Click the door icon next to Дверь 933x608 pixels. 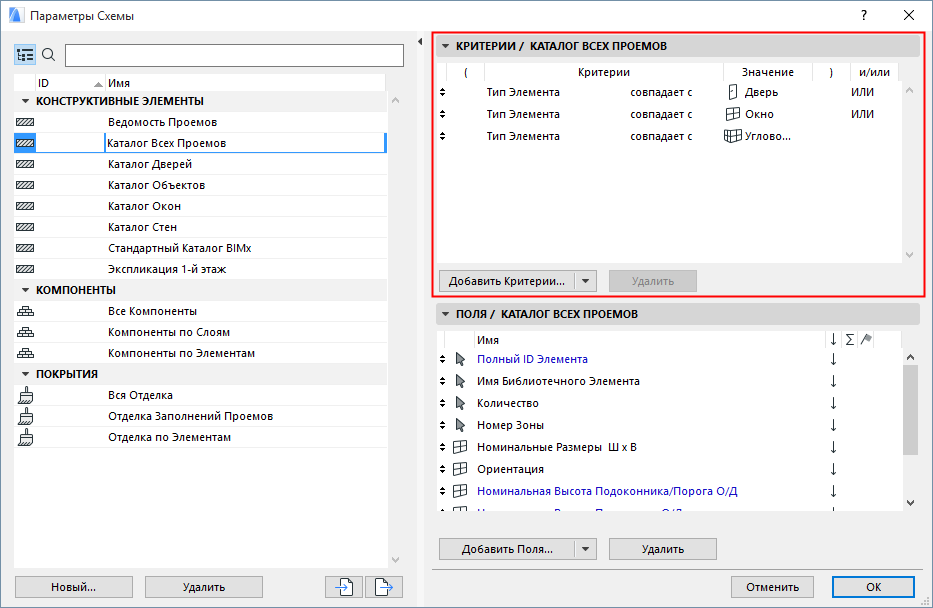(733, 92)
